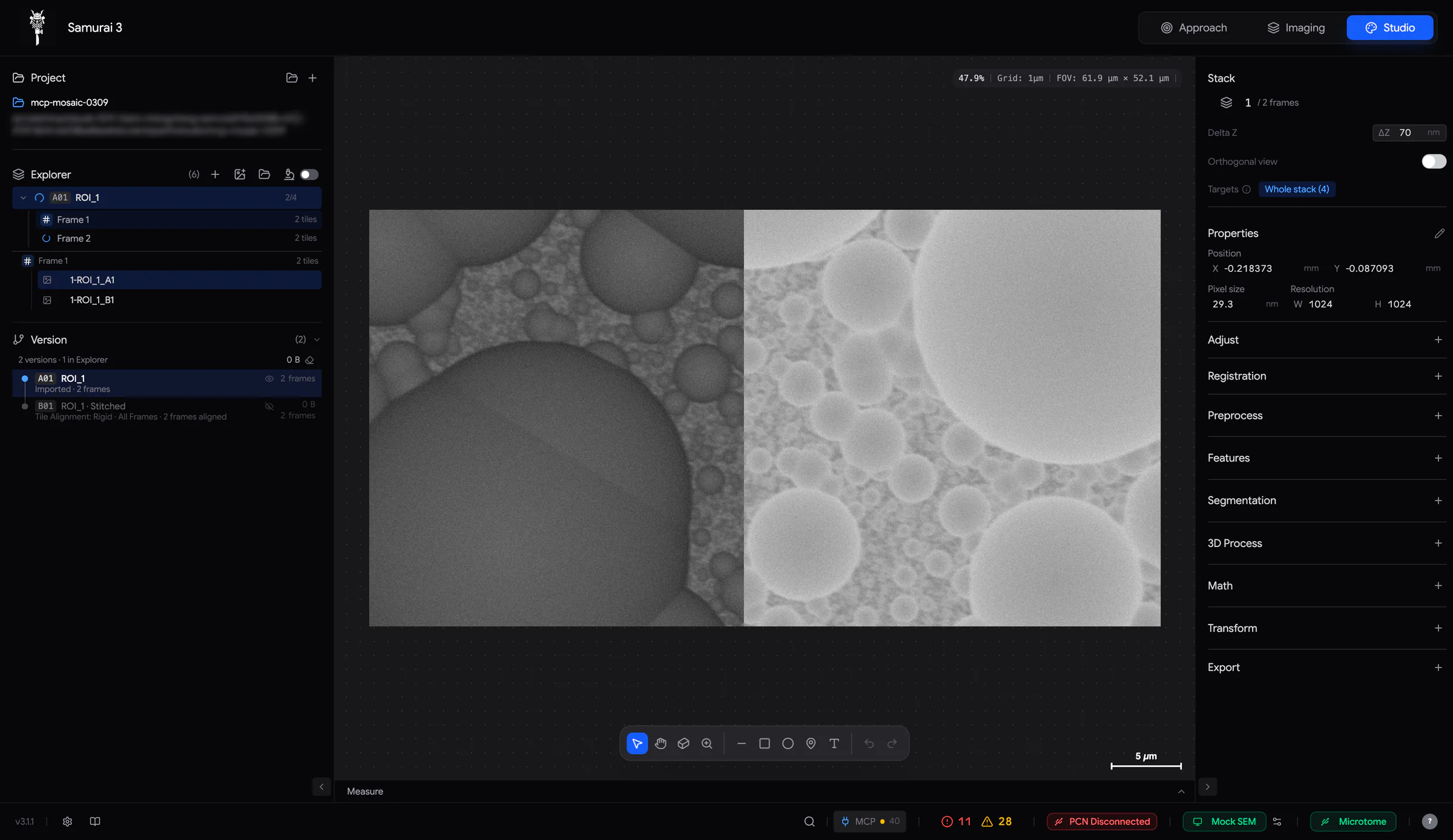Image resolution: width=1453 pixels, height=840 pixels.
Task: Click the redo arrow
Action: coord(892,743)
